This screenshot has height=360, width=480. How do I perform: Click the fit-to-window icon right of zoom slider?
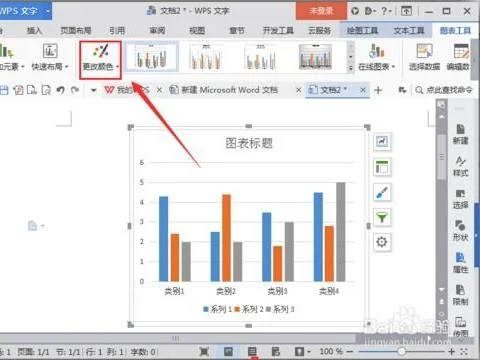tap(464, 351)
